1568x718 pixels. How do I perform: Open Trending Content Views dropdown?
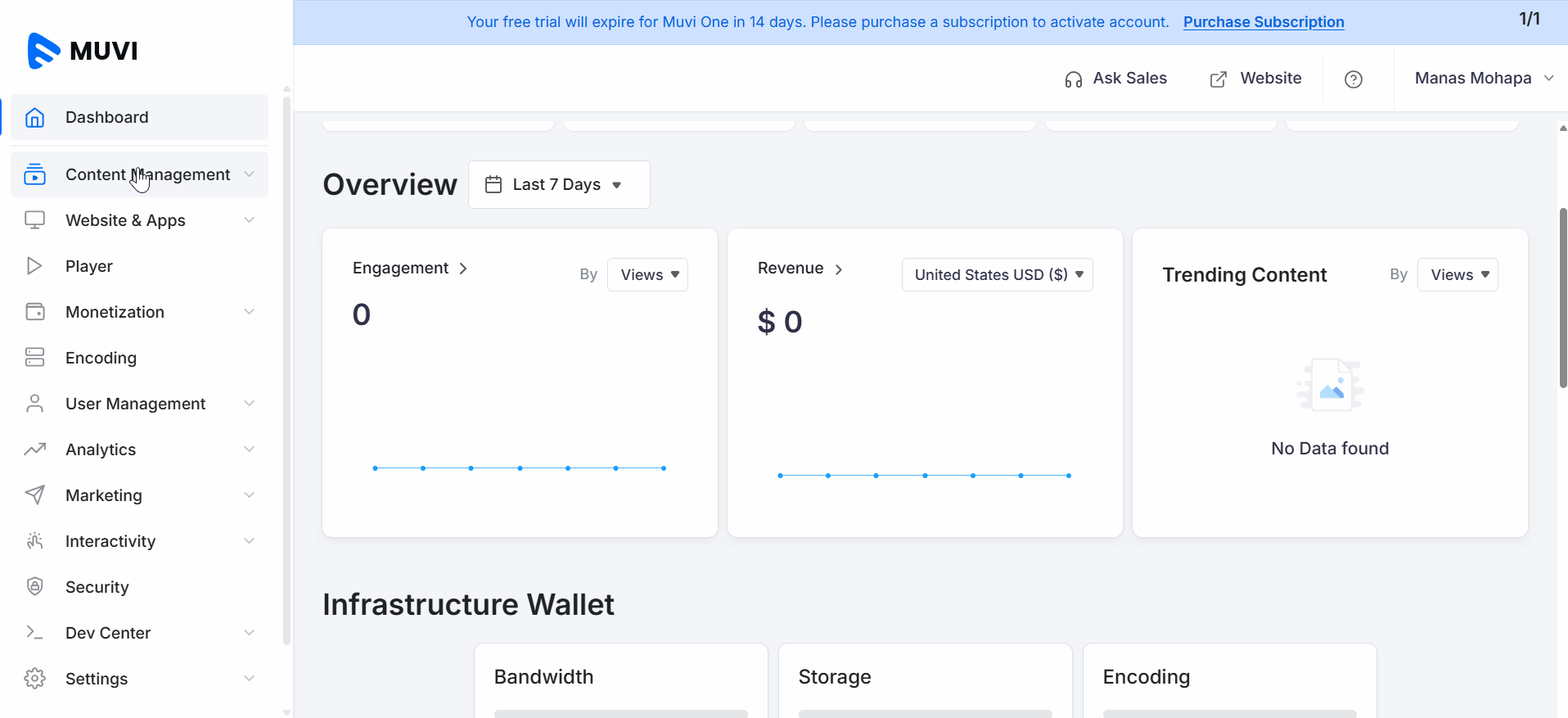click(1458, 275)
